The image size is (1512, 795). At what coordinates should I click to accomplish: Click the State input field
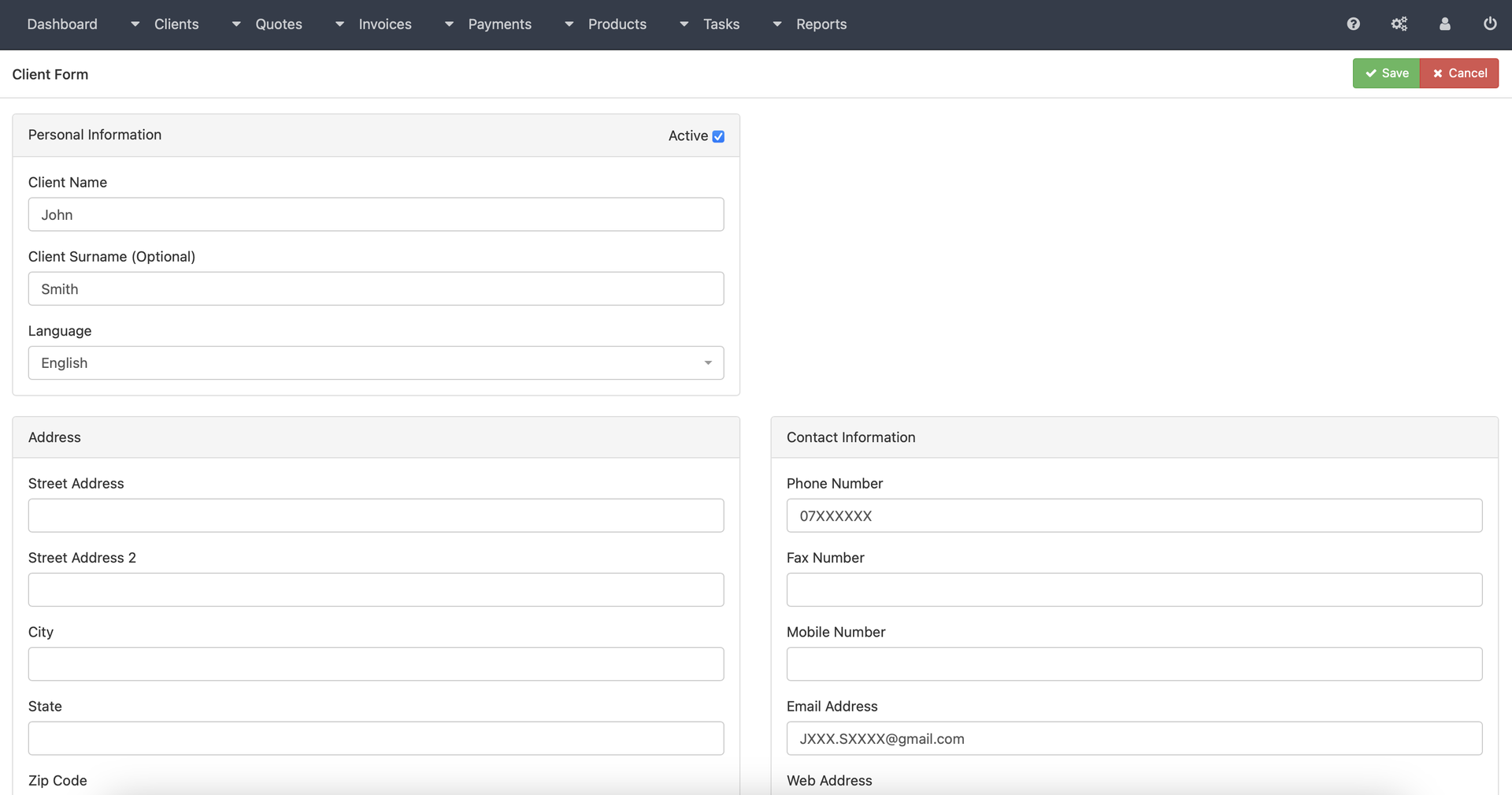pyautogui.click(x=376, y=738)
